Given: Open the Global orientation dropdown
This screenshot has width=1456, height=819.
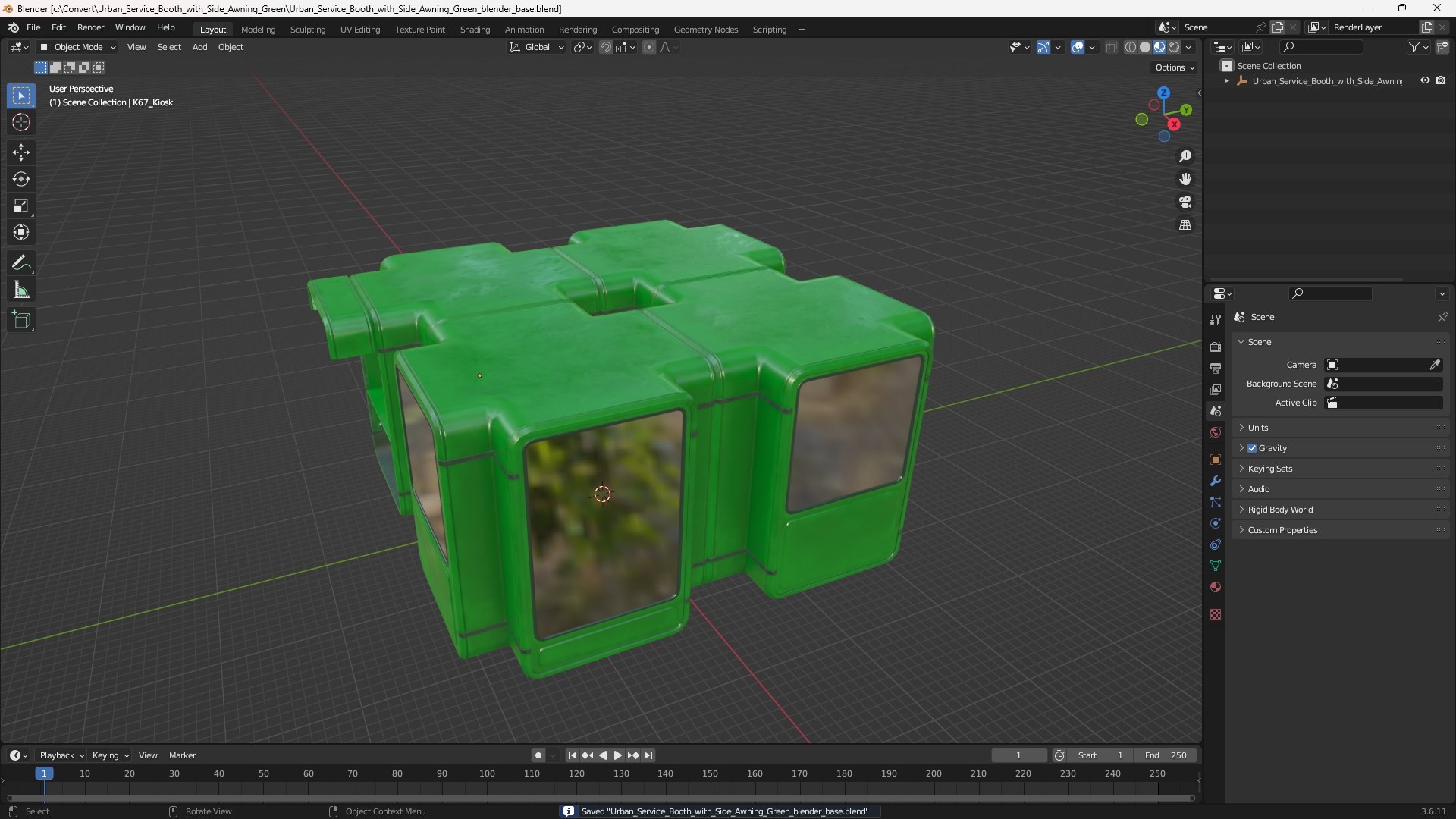Looking at the screenshot, I should (x=537, y=47).
